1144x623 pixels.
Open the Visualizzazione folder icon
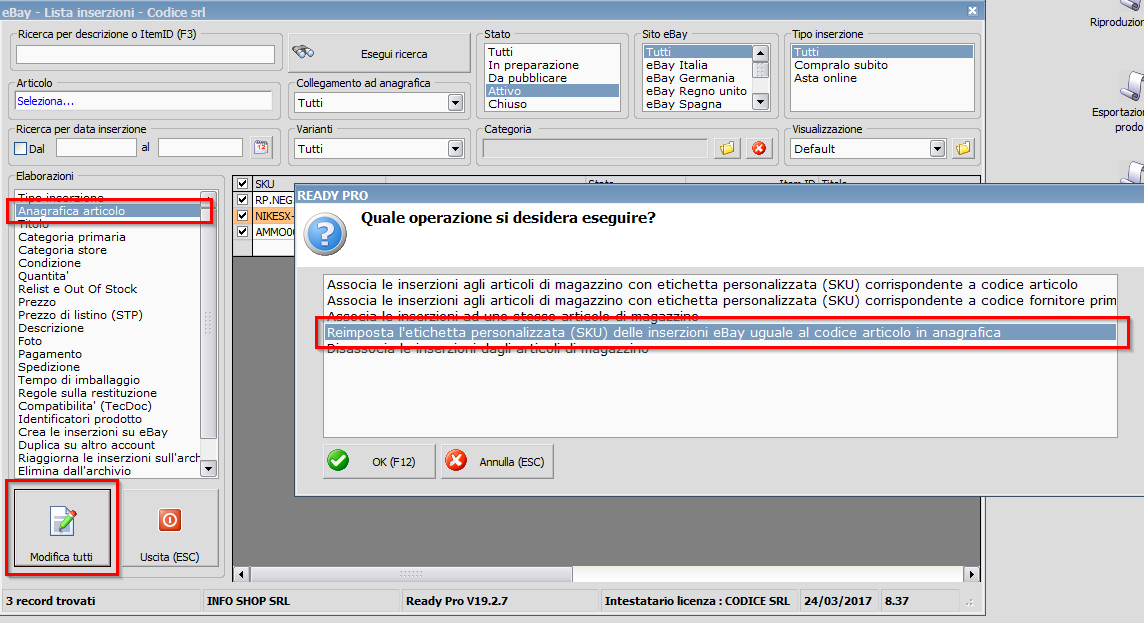pyautogui.click(x=963, y=148)
